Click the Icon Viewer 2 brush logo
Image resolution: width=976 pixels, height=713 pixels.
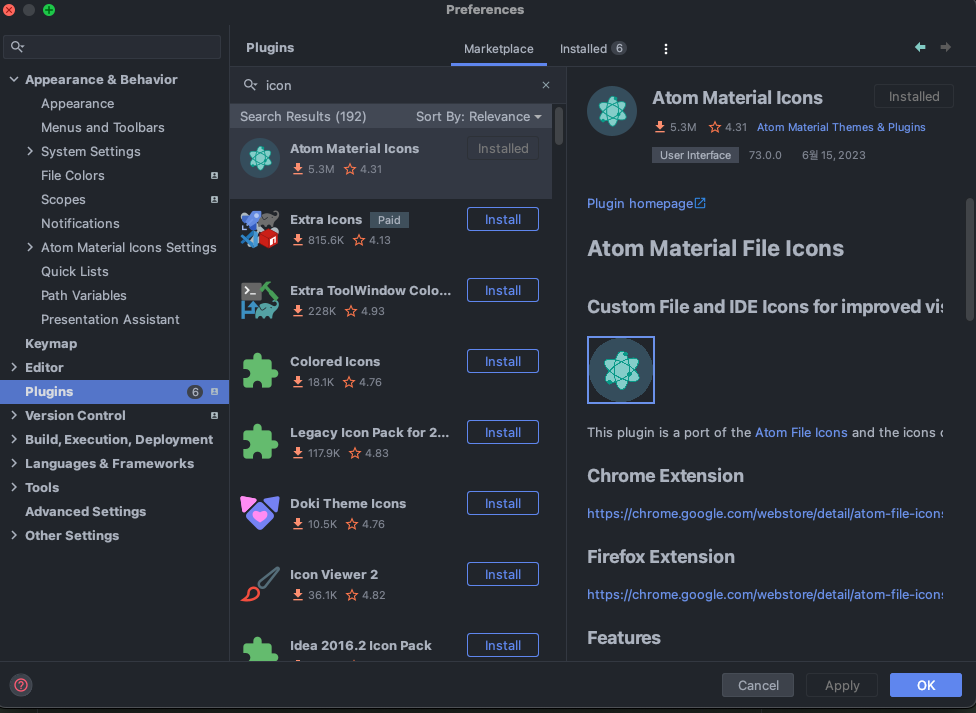click(x=260, y=584)
